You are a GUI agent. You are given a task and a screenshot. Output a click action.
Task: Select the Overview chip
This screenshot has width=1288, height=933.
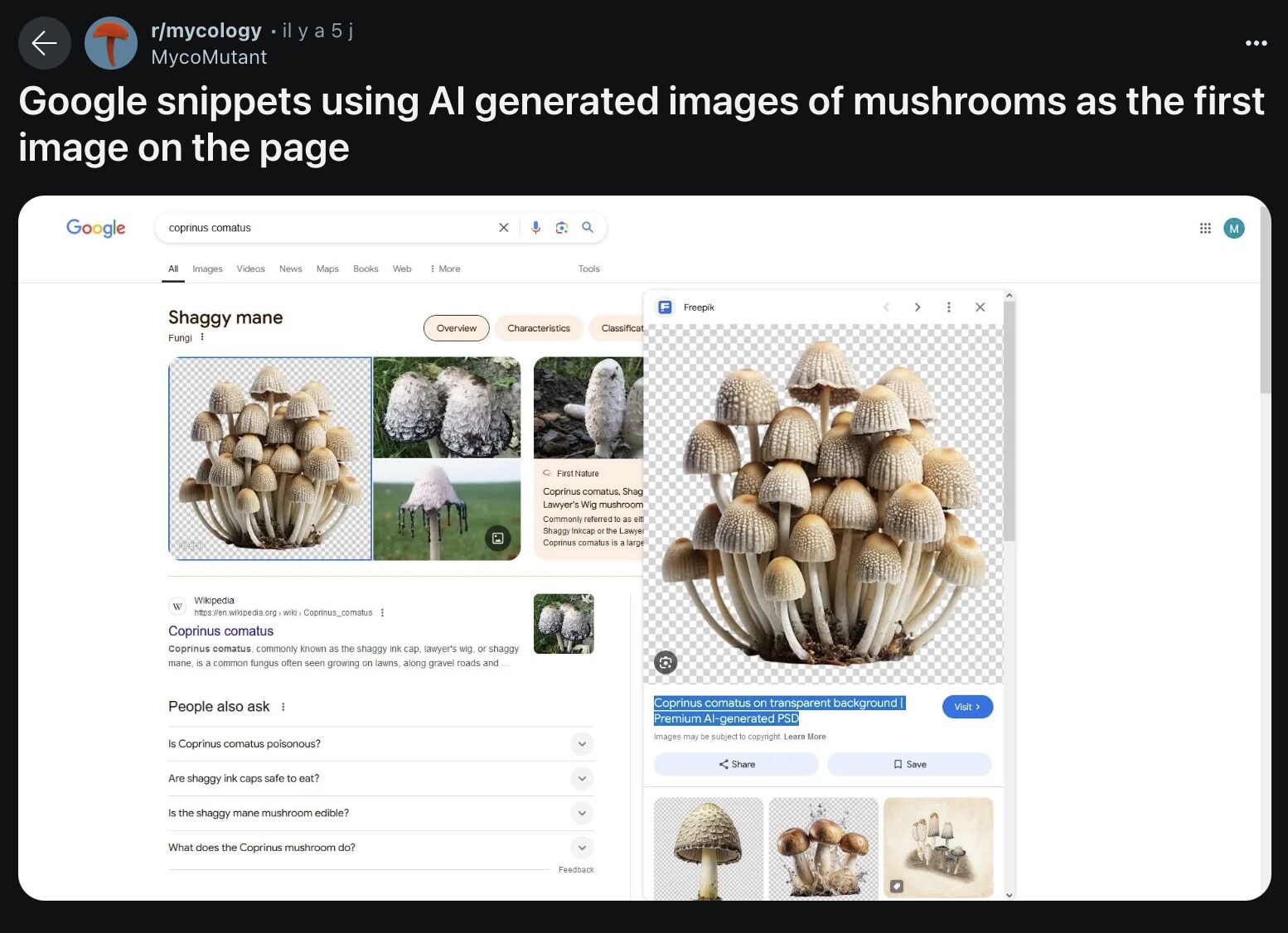(457, 329)
